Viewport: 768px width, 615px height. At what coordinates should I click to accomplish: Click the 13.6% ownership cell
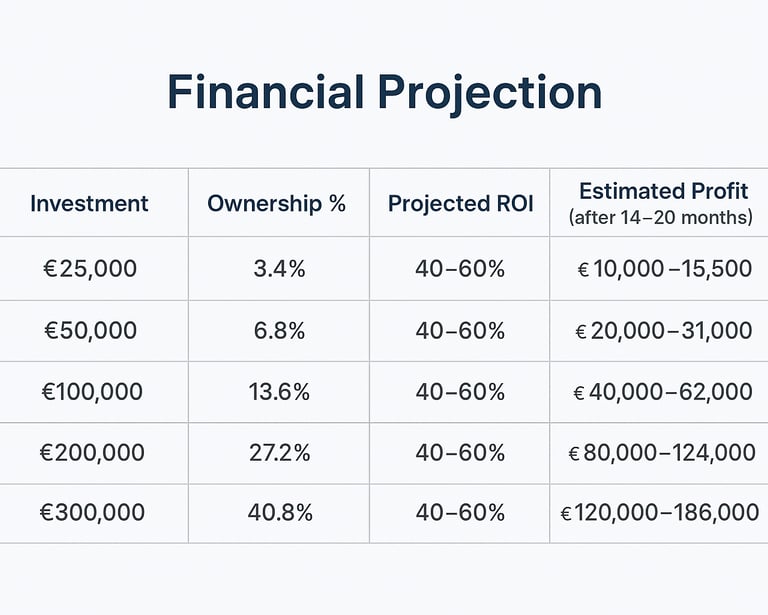click(279, 392)
